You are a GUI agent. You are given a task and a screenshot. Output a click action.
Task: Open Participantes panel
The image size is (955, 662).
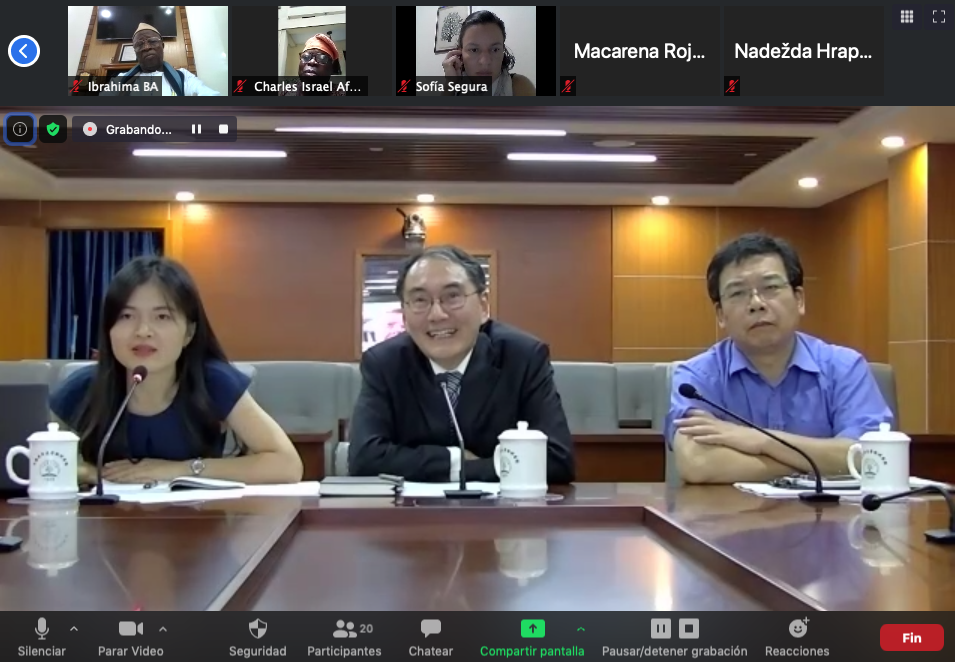[x=344, y=637]
